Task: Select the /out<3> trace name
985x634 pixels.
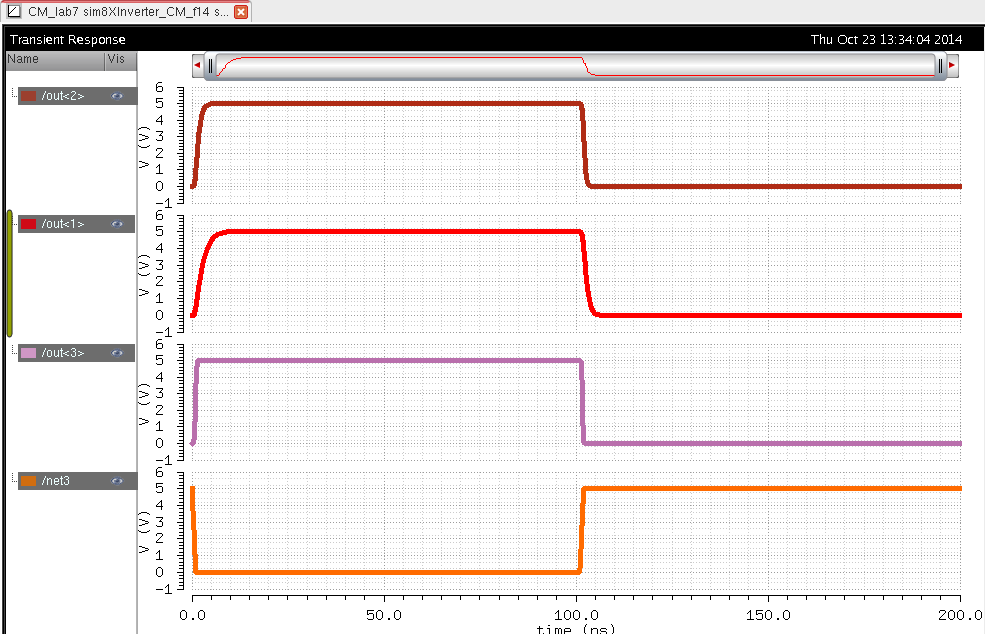Action: click(x=63, y=353)
